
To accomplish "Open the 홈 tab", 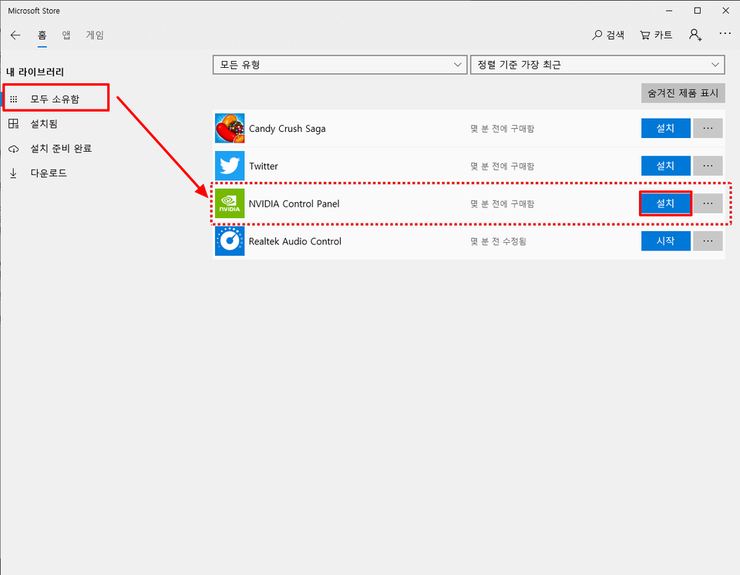I will coord(42,35).
